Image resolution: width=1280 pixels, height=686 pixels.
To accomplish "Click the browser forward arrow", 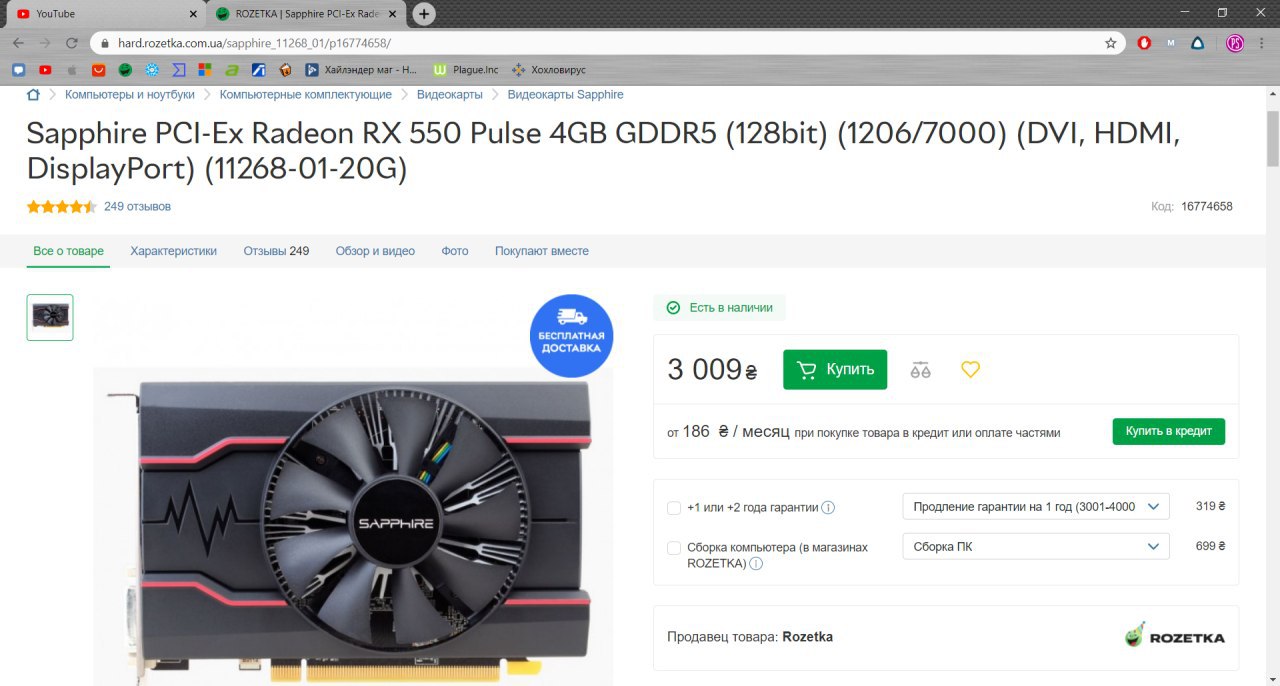I will pyautogui.click(x=44, y=43).
